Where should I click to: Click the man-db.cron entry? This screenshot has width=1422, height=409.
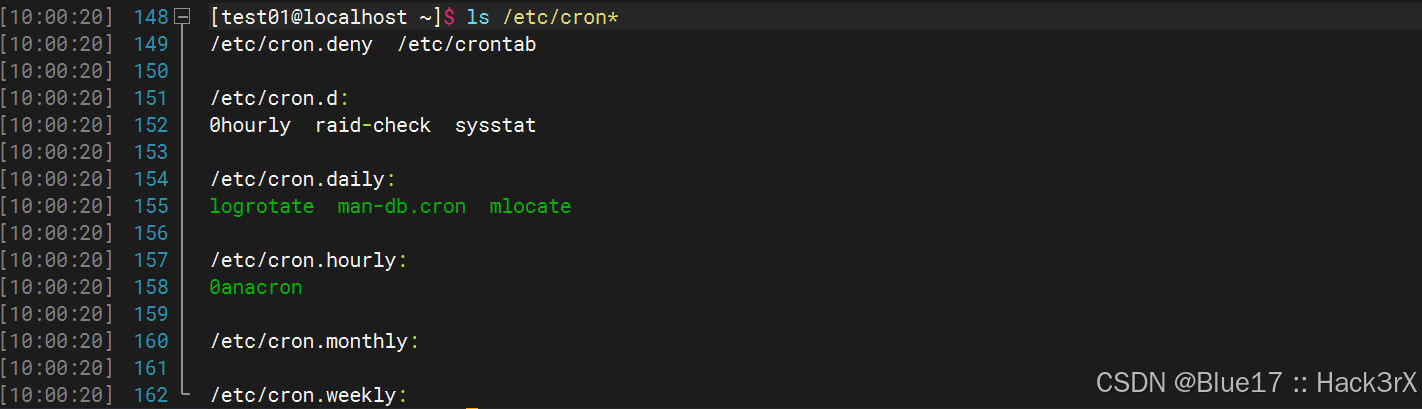coord(402,207)
